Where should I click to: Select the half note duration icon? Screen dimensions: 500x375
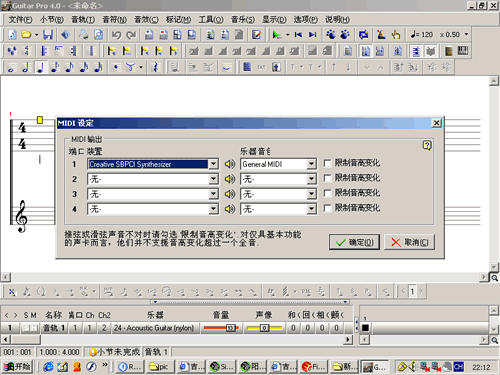click(26, 67)
